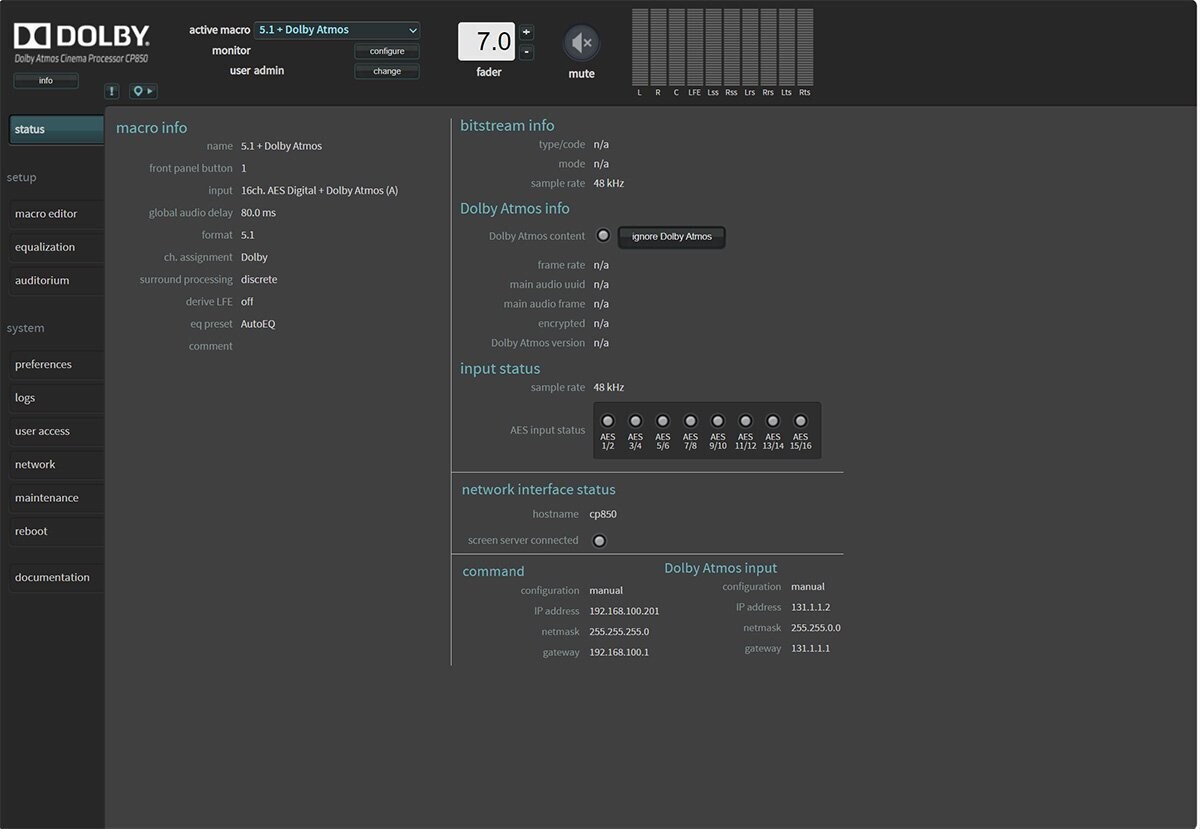Click the screen server connected indicator
This screenshot has width=1200, height=829.
click(x=599, y=541)
